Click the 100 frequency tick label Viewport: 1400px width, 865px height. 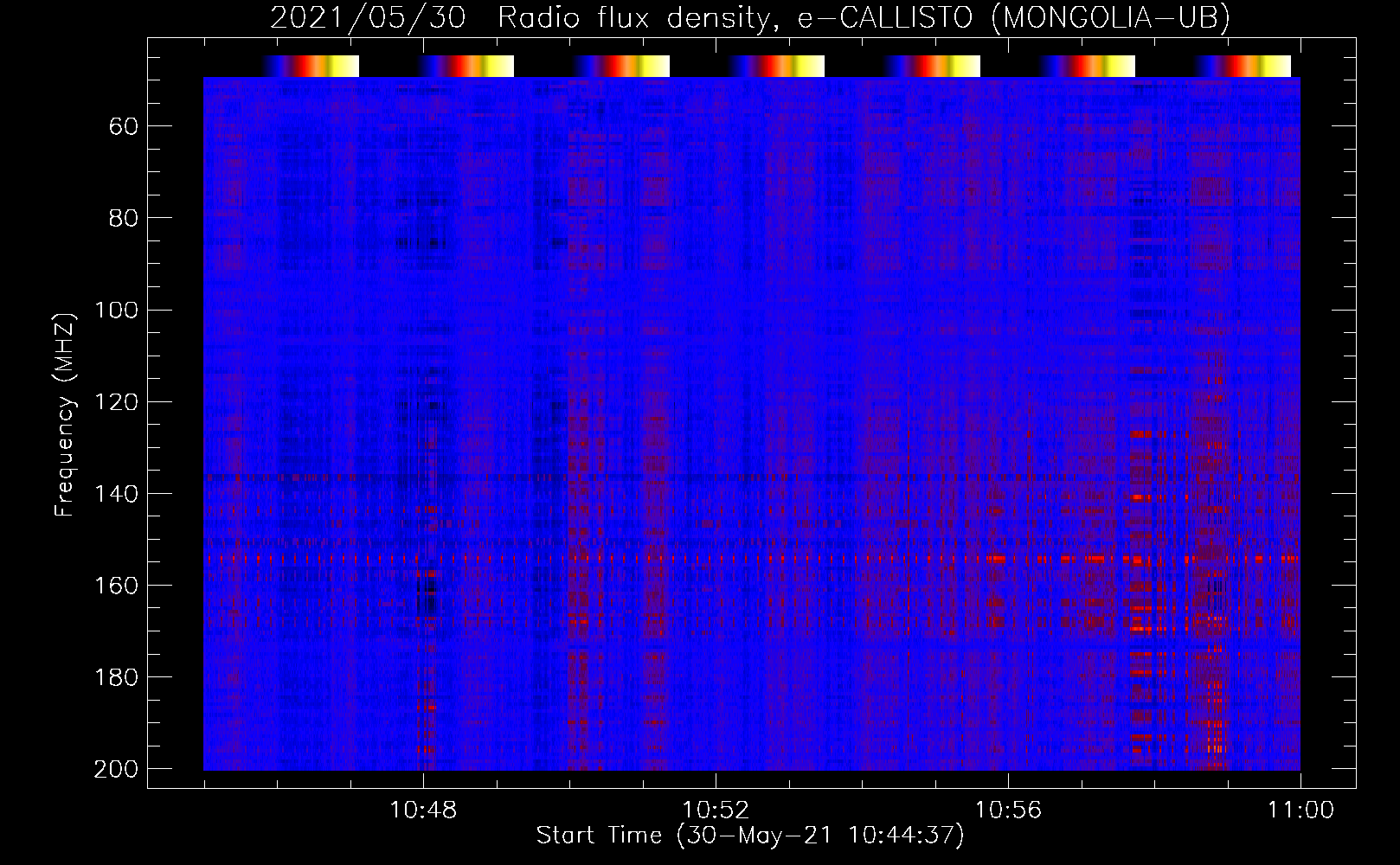116,310
